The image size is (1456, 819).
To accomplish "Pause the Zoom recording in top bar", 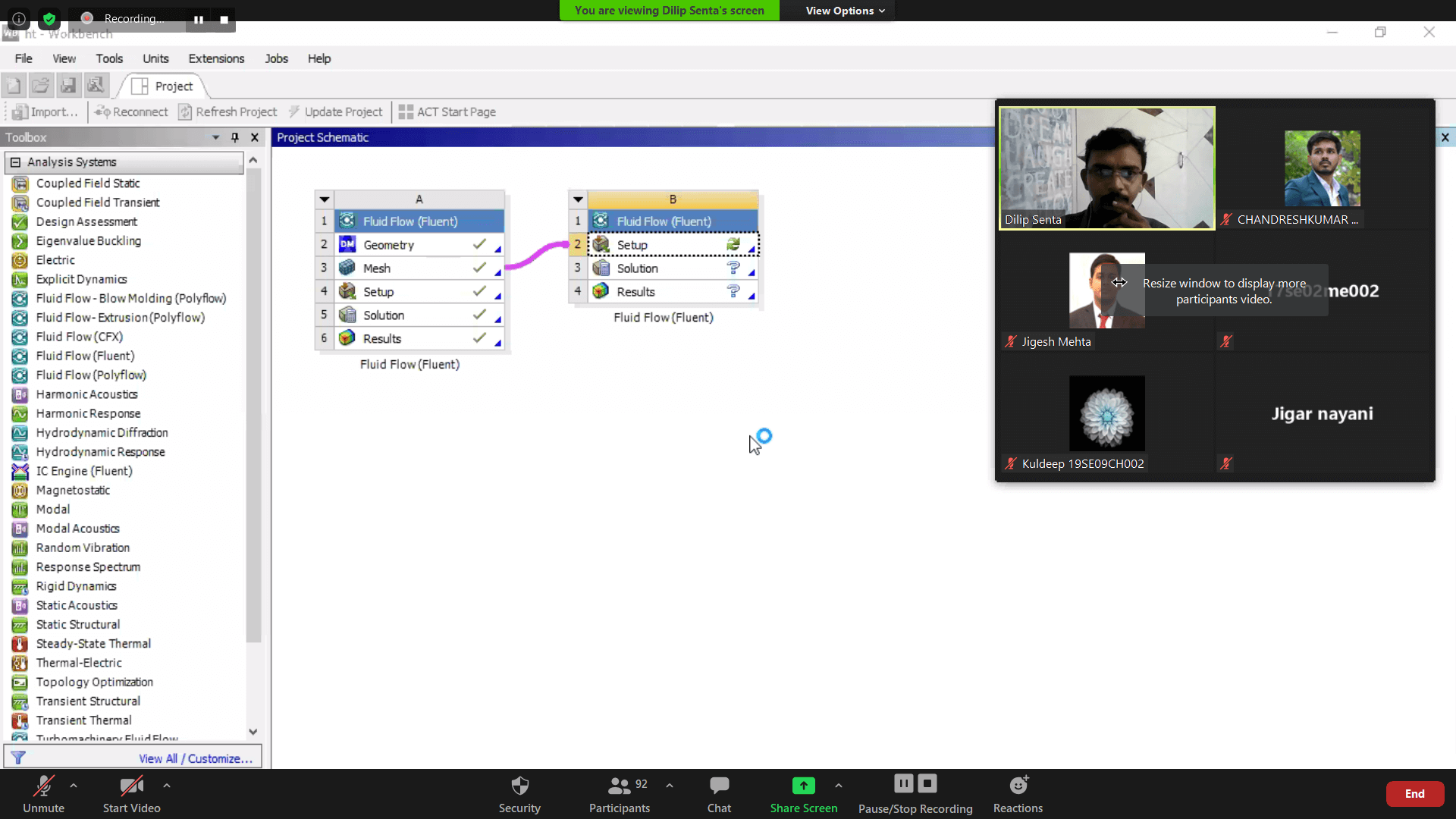I will click(x=198, y=20).
